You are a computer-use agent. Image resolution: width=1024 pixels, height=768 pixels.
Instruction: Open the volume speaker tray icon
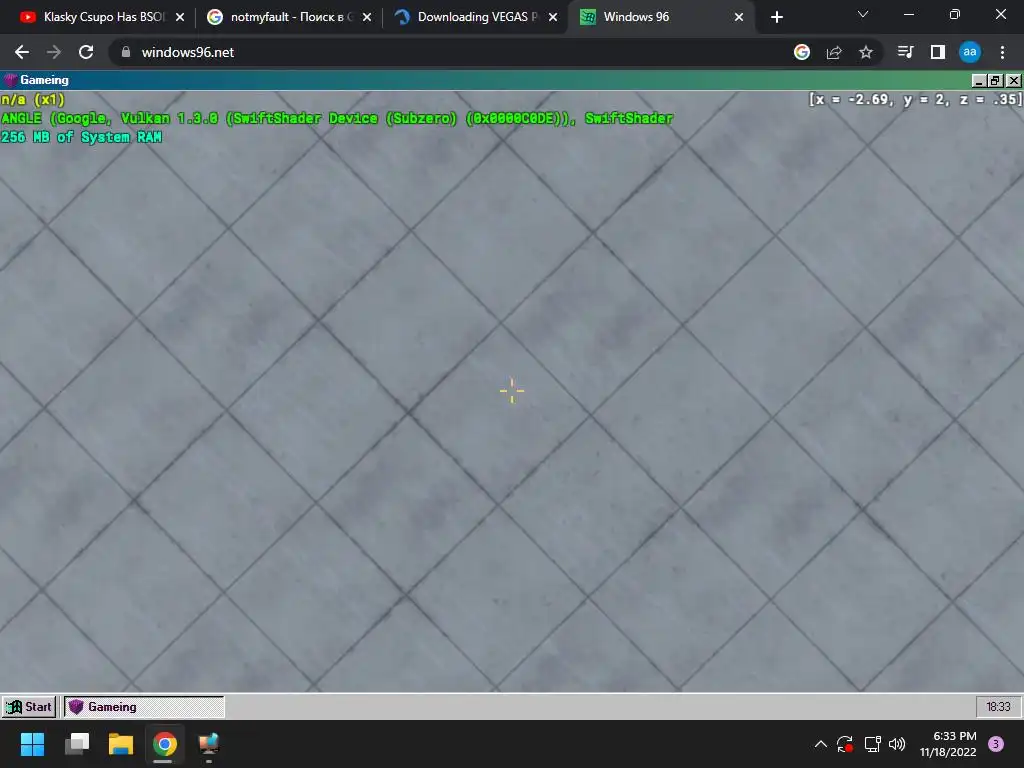897,744
